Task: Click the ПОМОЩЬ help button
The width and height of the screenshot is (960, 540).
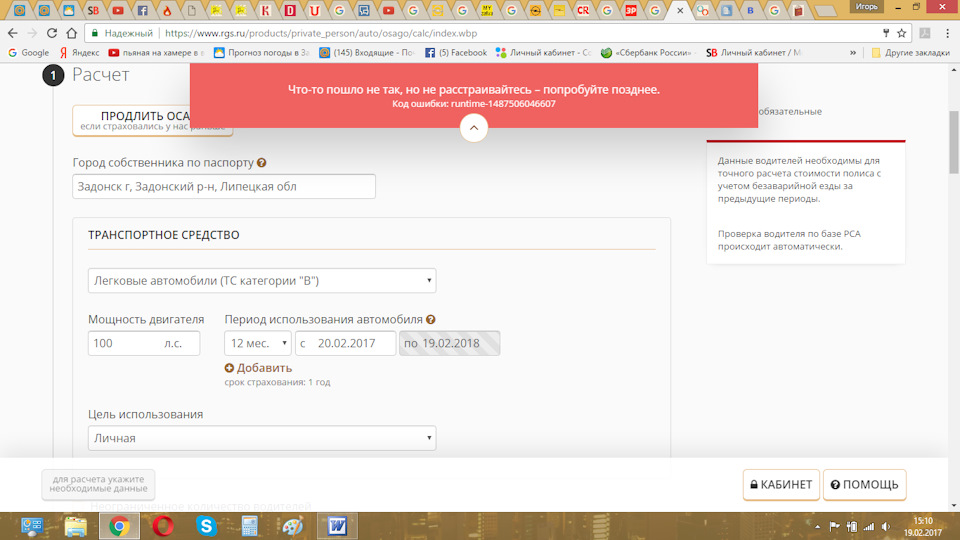Action: pyautogui.click(x=864, y=485)
